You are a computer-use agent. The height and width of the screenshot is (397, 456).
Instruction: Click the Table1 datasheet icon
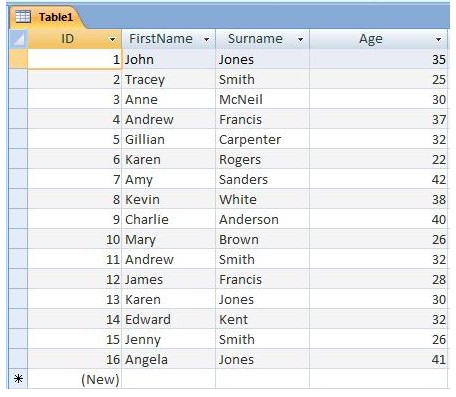click(x=23, y=16)
